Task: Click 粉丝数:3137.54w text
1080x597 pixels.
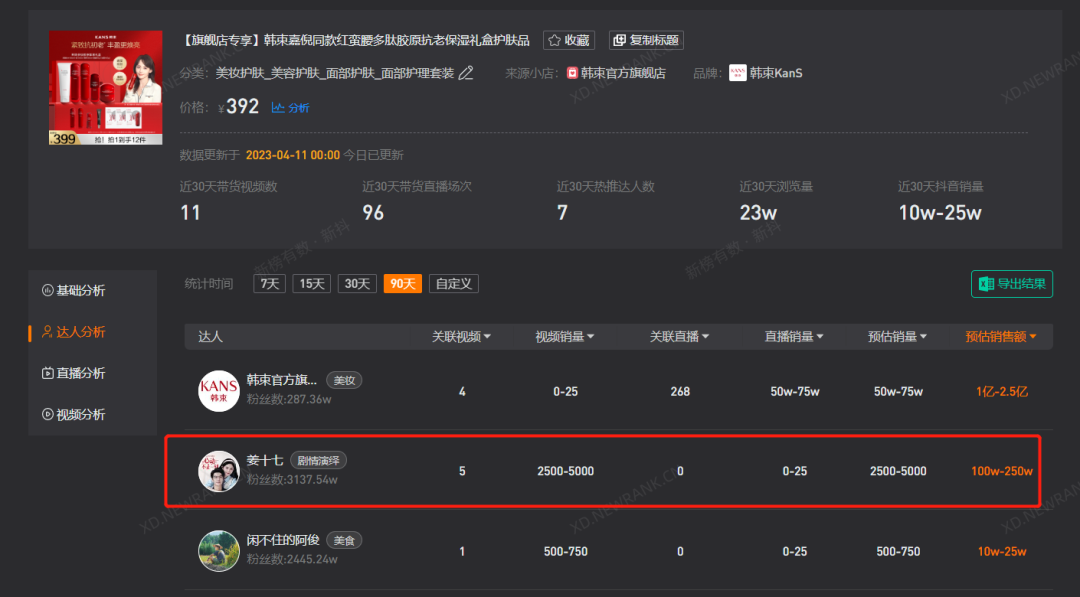Action: [x=292, y=479]
